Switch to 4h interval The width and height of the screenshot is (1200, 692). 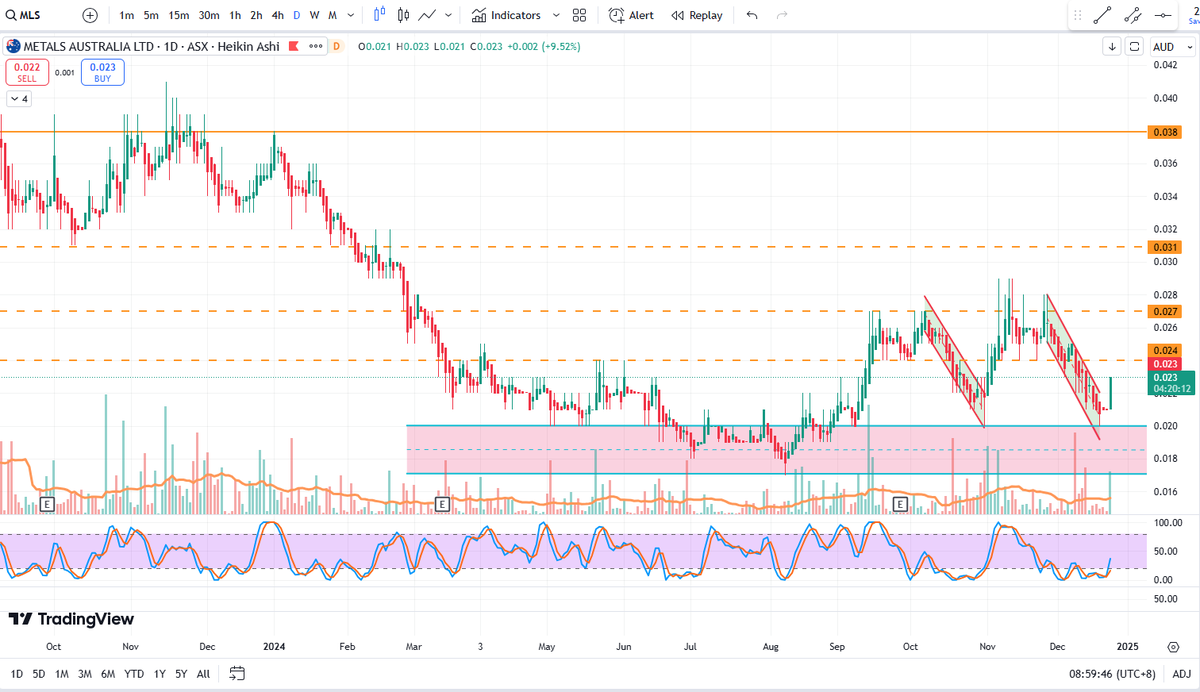[278, 15]
